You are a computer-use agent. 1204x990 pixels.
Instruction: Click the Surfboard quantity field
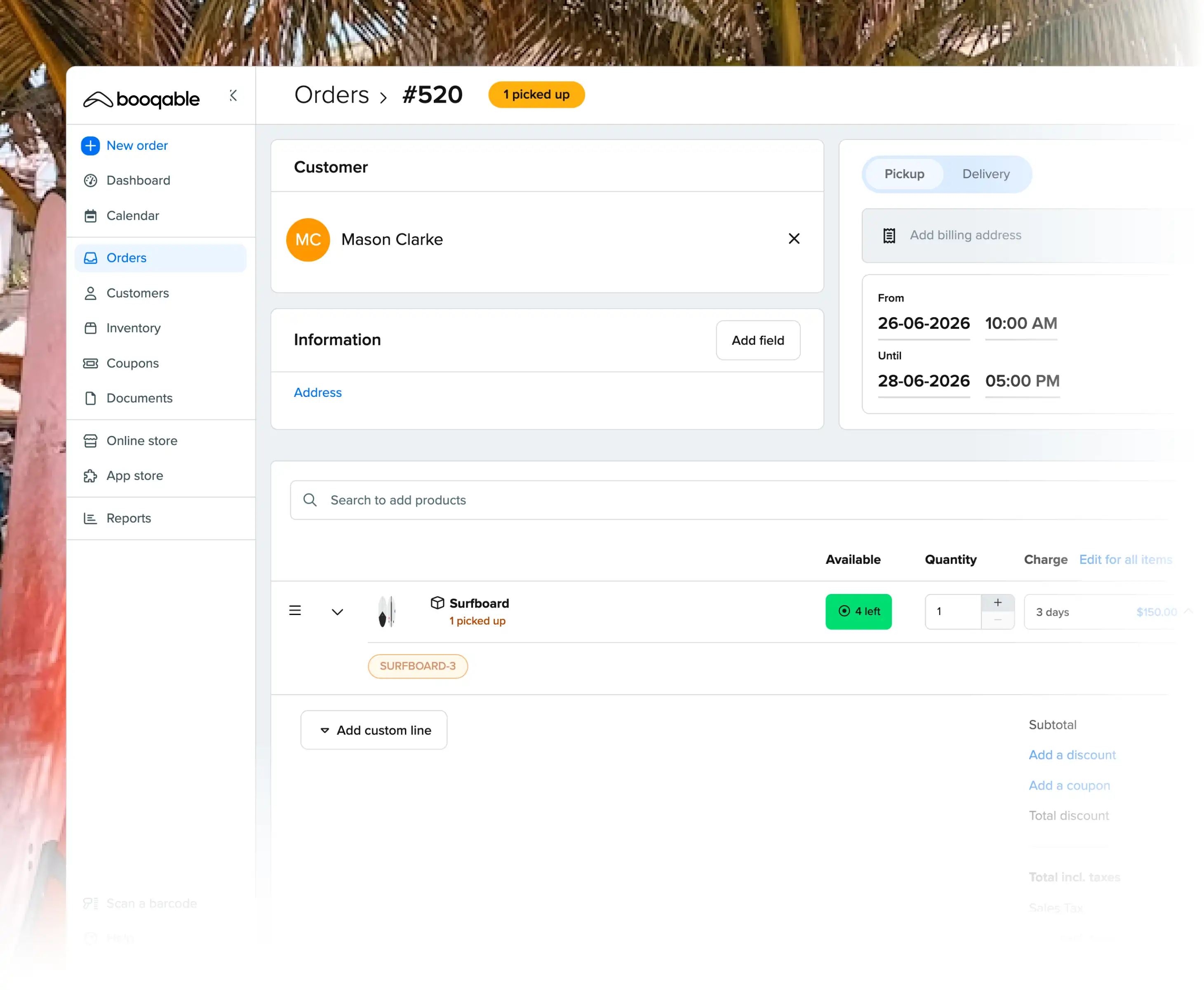[x=952, y=612]
